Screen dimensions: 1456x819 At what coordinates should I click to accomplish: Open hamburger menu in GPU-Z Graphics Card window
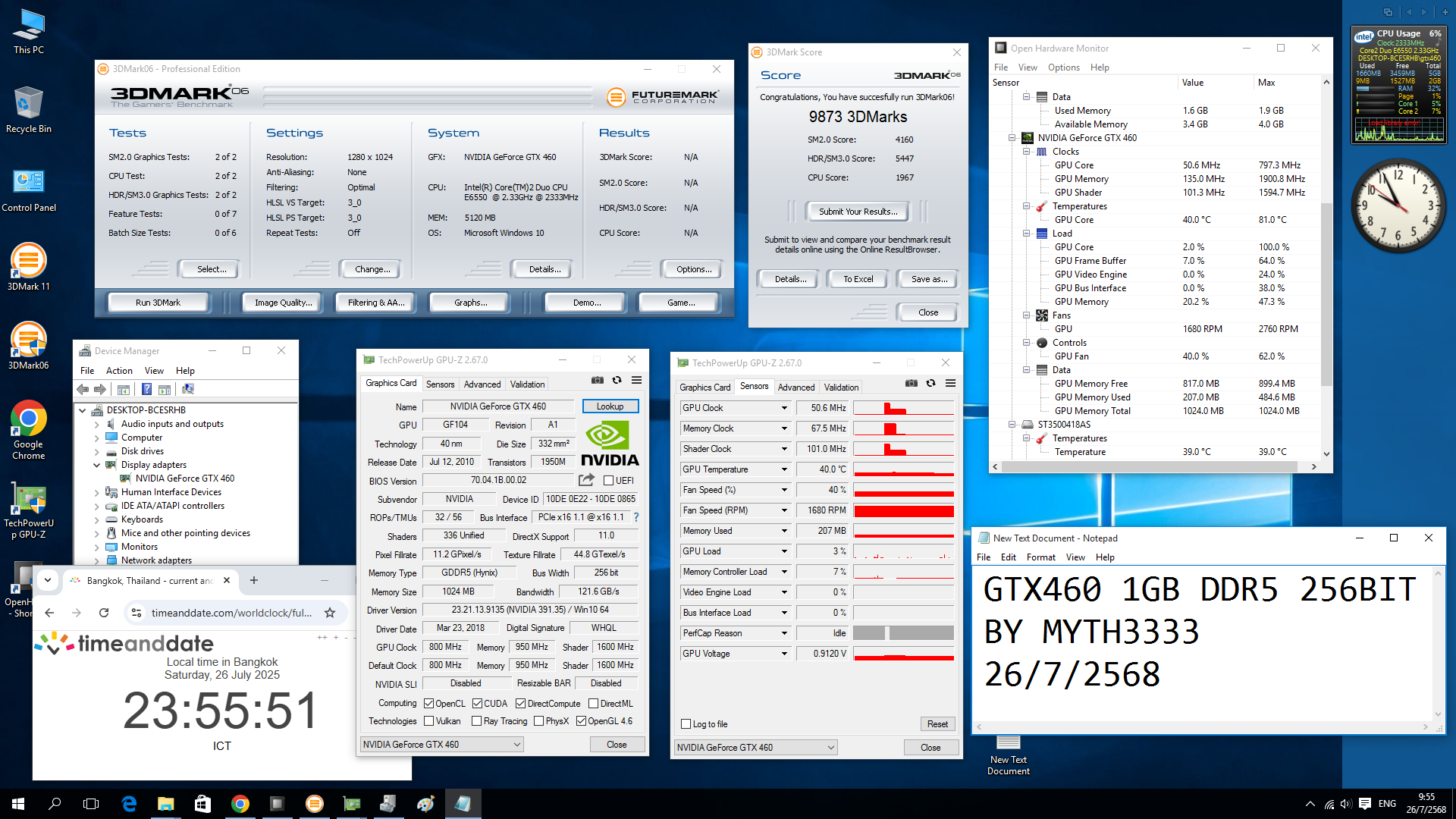[x=636, y=381]
